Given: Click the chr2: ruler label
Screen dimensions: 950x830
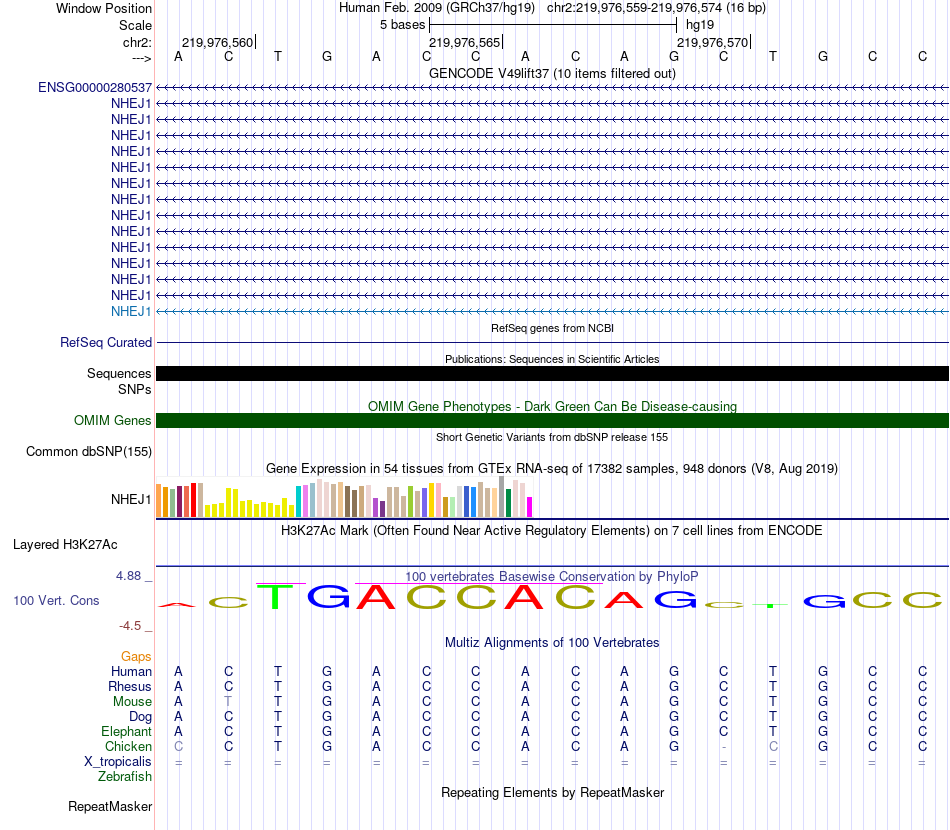Looking at the screenshot, I should pyautogui.click(x=138, y=42).
